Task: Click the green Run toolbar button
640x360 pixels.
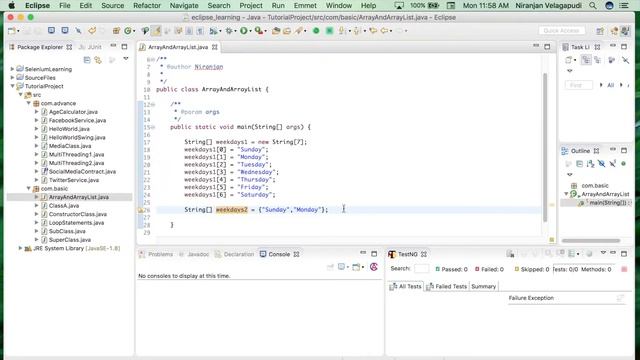Action: [x=244, y=31]
